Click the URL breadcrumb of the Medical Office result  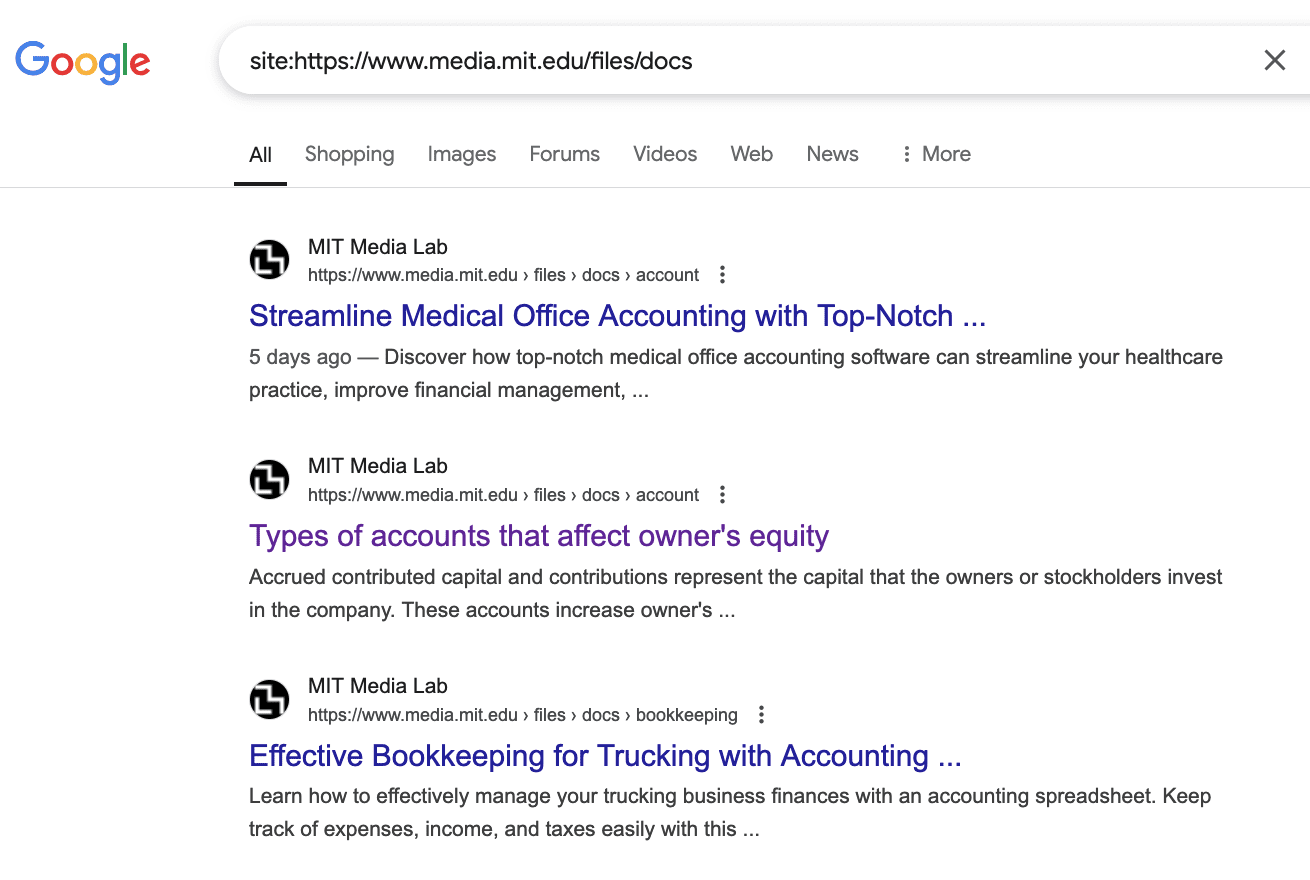click(x=503, y=275)
